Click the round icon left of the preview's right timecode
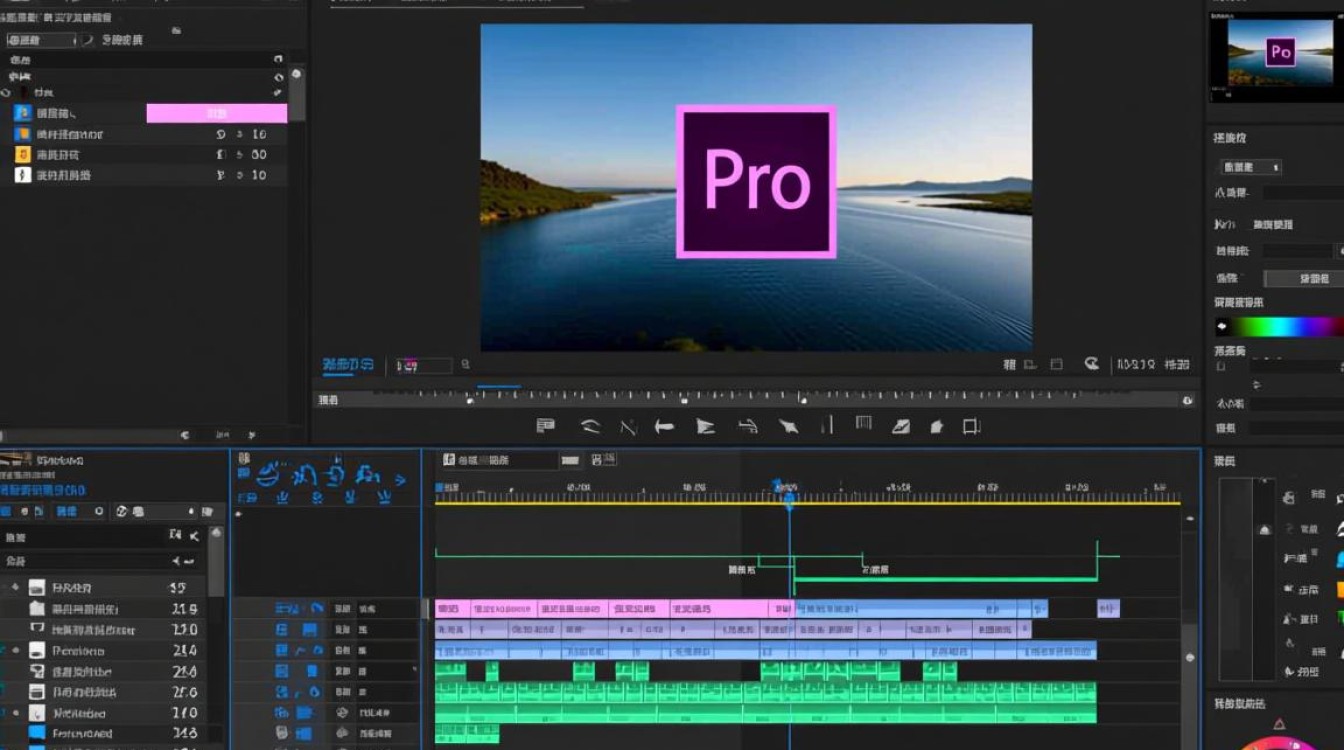Screen dimensions: 1344x750 1092,366
